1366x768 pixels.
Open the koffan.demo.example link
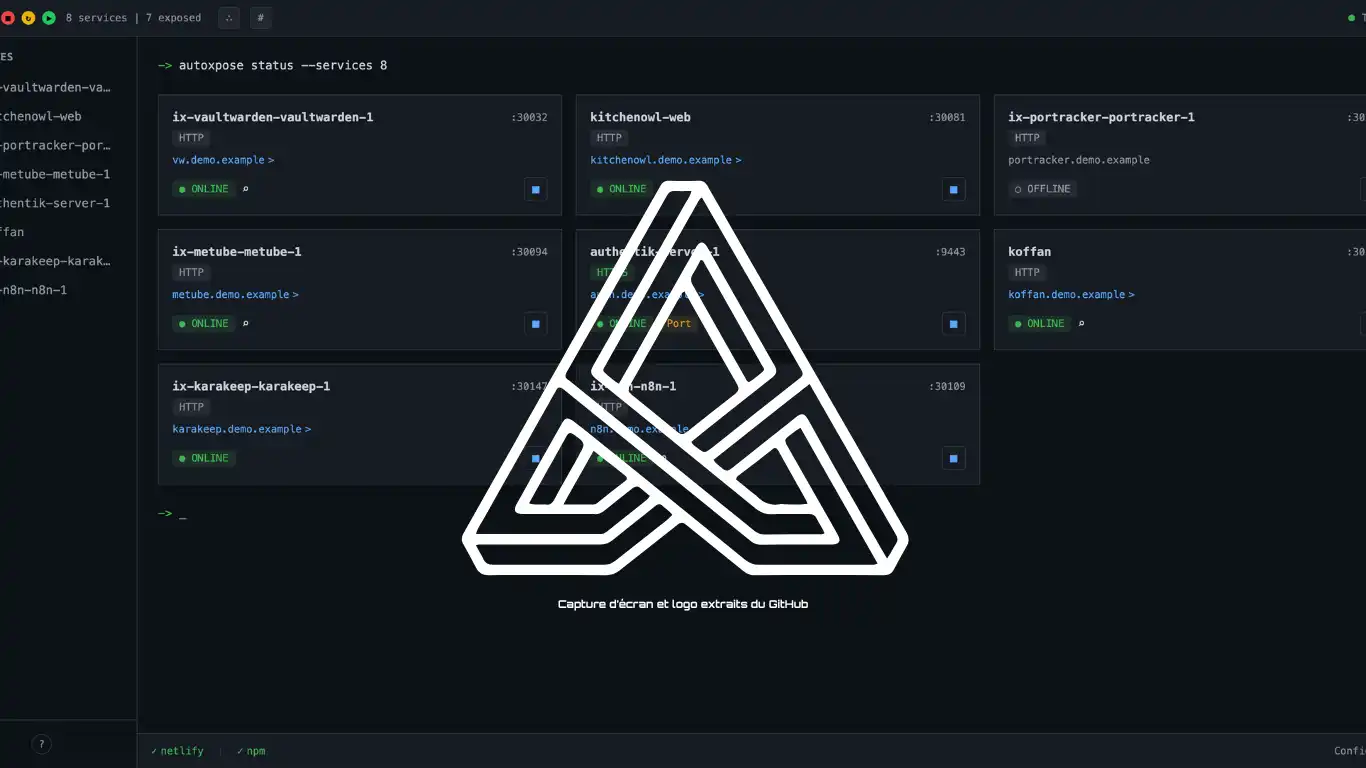point(1071,295)
